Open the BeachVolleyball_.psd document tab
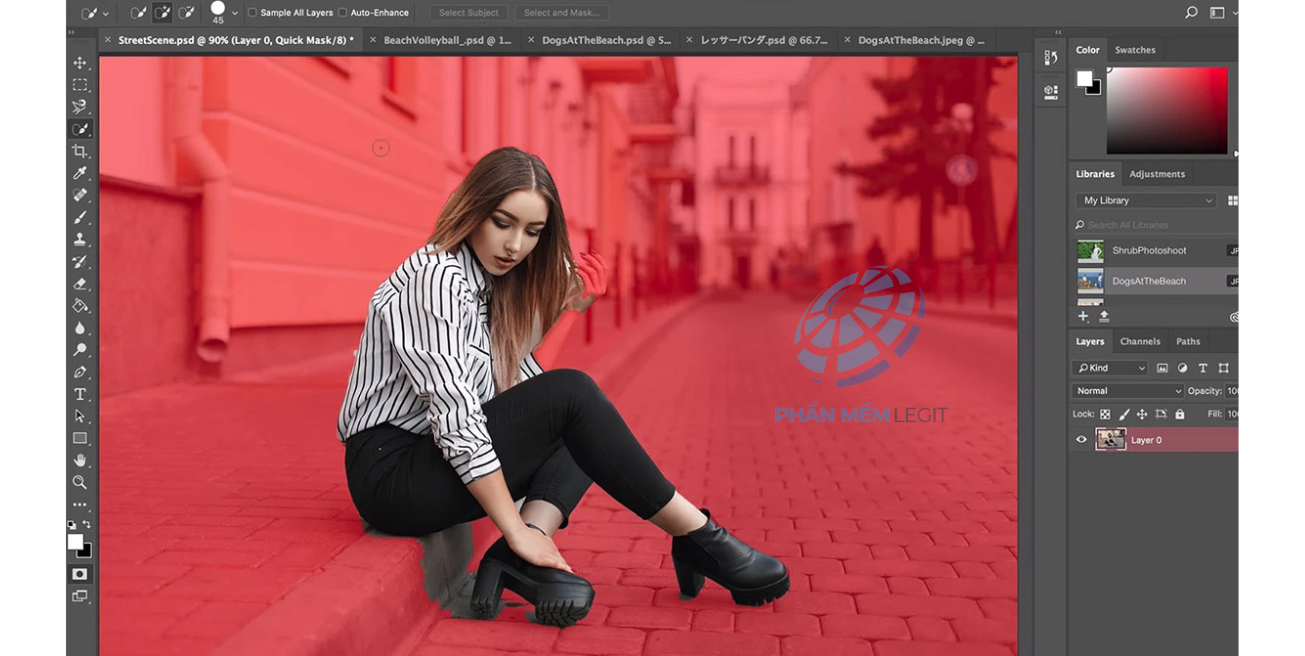Screen dimensions: 1305x656 pyautogui.click(x=447, y=41)
